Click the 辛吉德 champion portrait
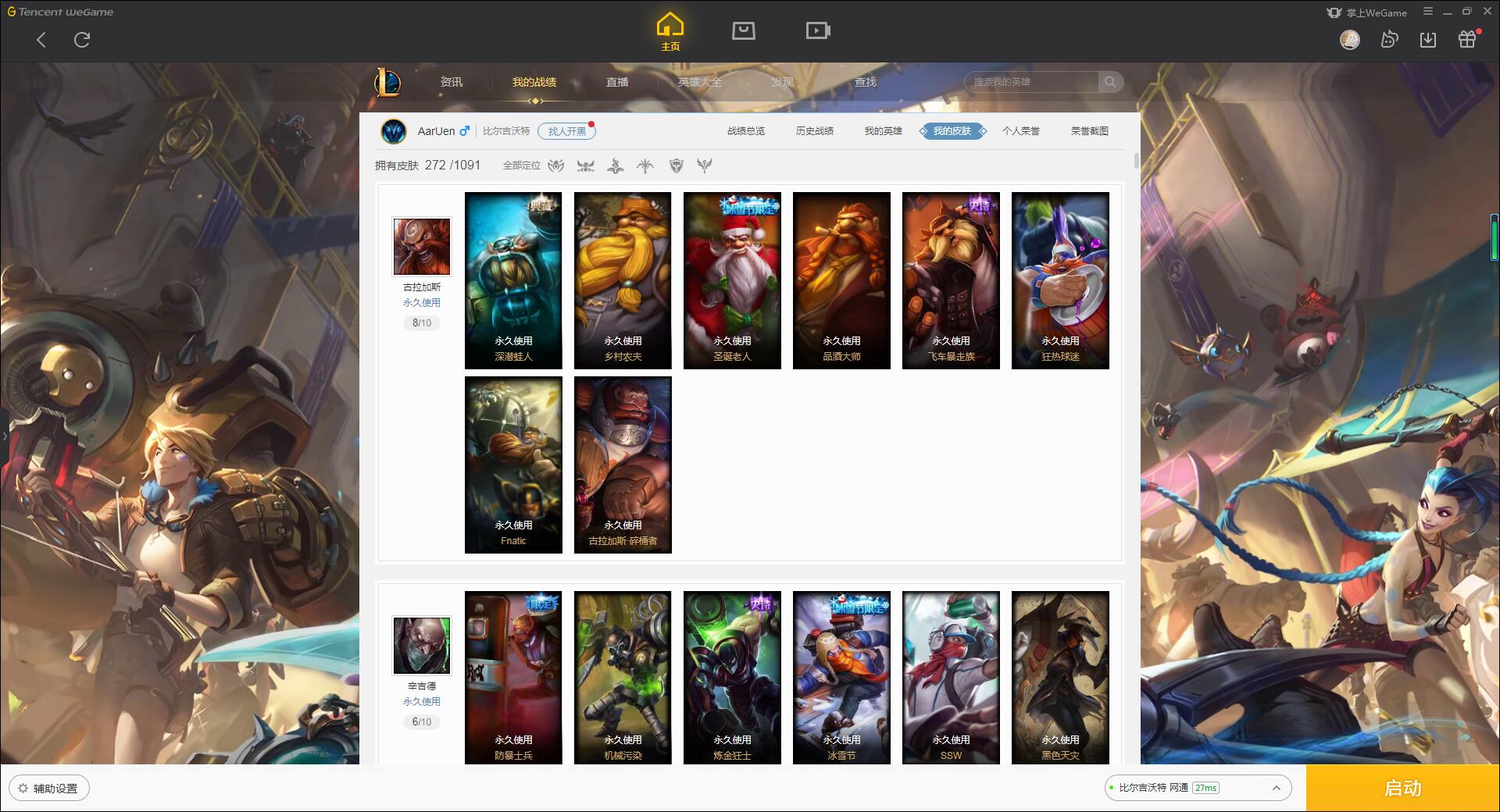This screenshot has width=1500, height=812. click(422, 646)
